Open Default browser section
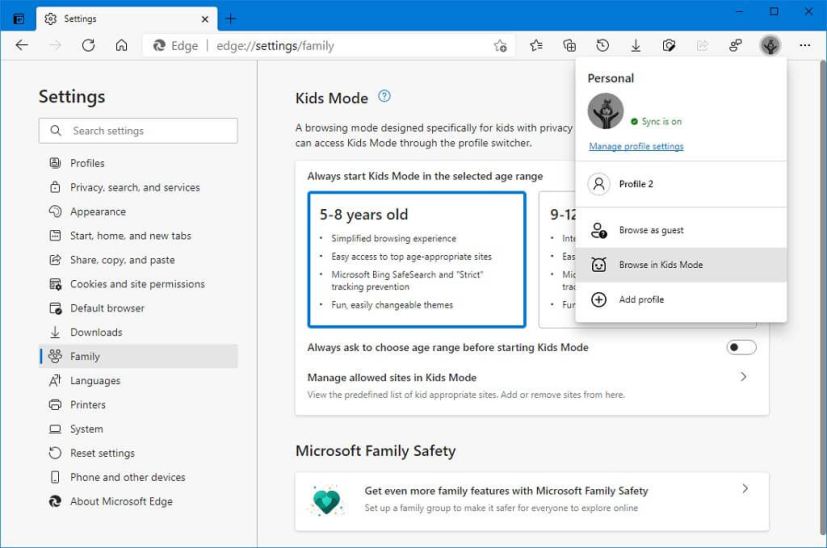The height and width of the screenshot is (548, 827). point(138,308)
